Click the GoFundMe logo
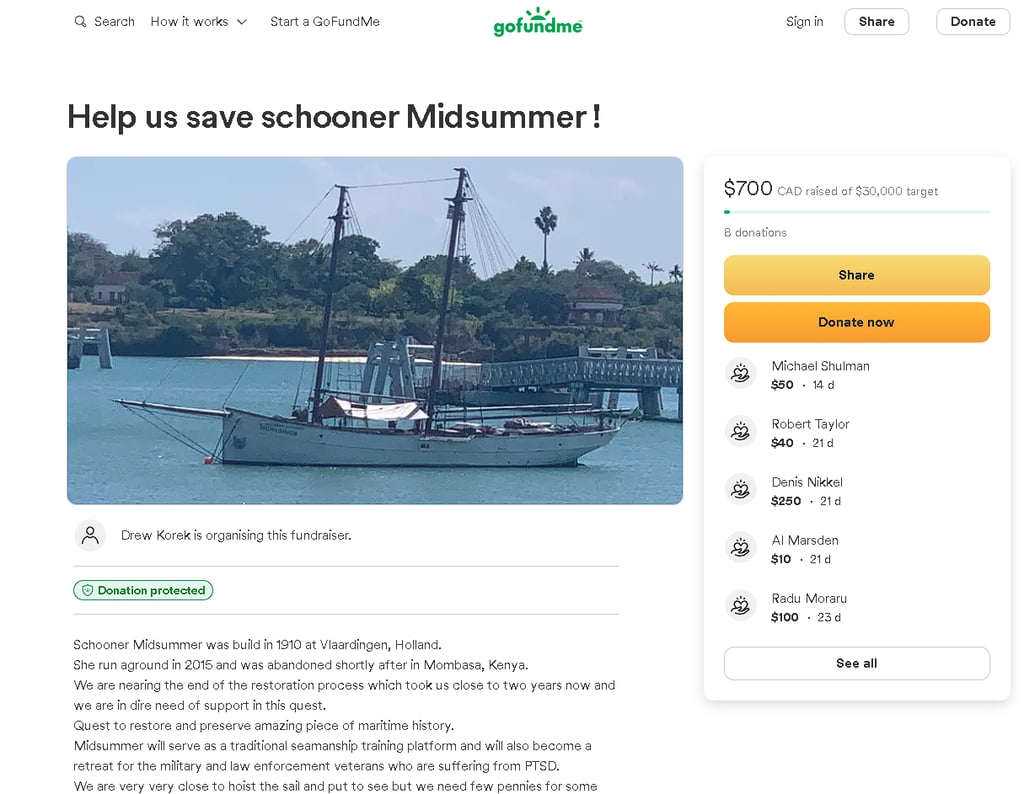The width and height of the screenshot is (1024, 794). click(537, 22)
